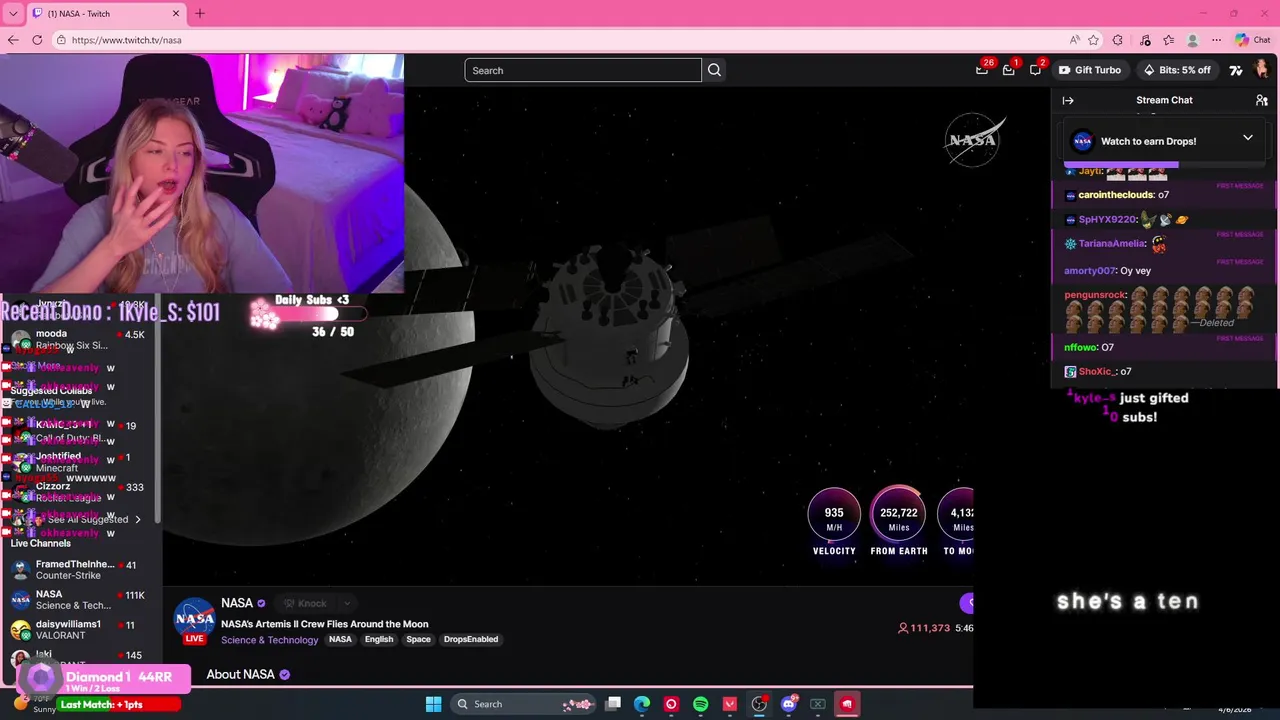Open Valorant from the taskbar
This screenshot has width=1280, height=720.
(x=730, y=704)
